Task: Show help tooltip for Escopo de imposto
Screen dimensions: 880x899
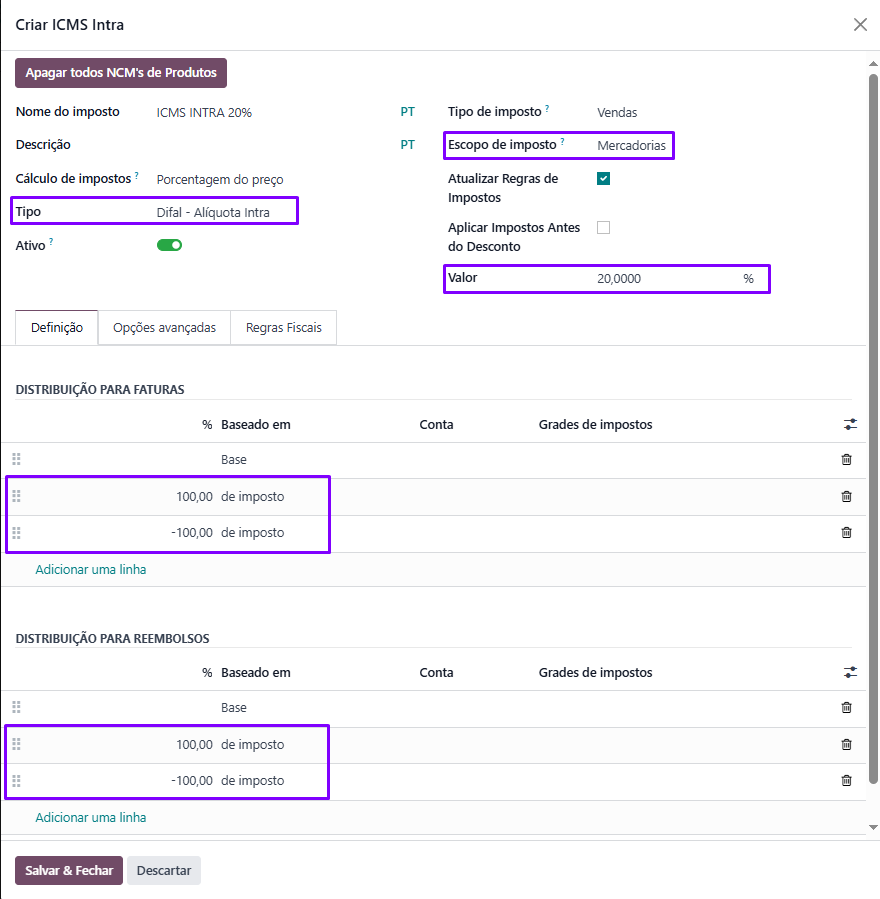Action: click(562, 141)
